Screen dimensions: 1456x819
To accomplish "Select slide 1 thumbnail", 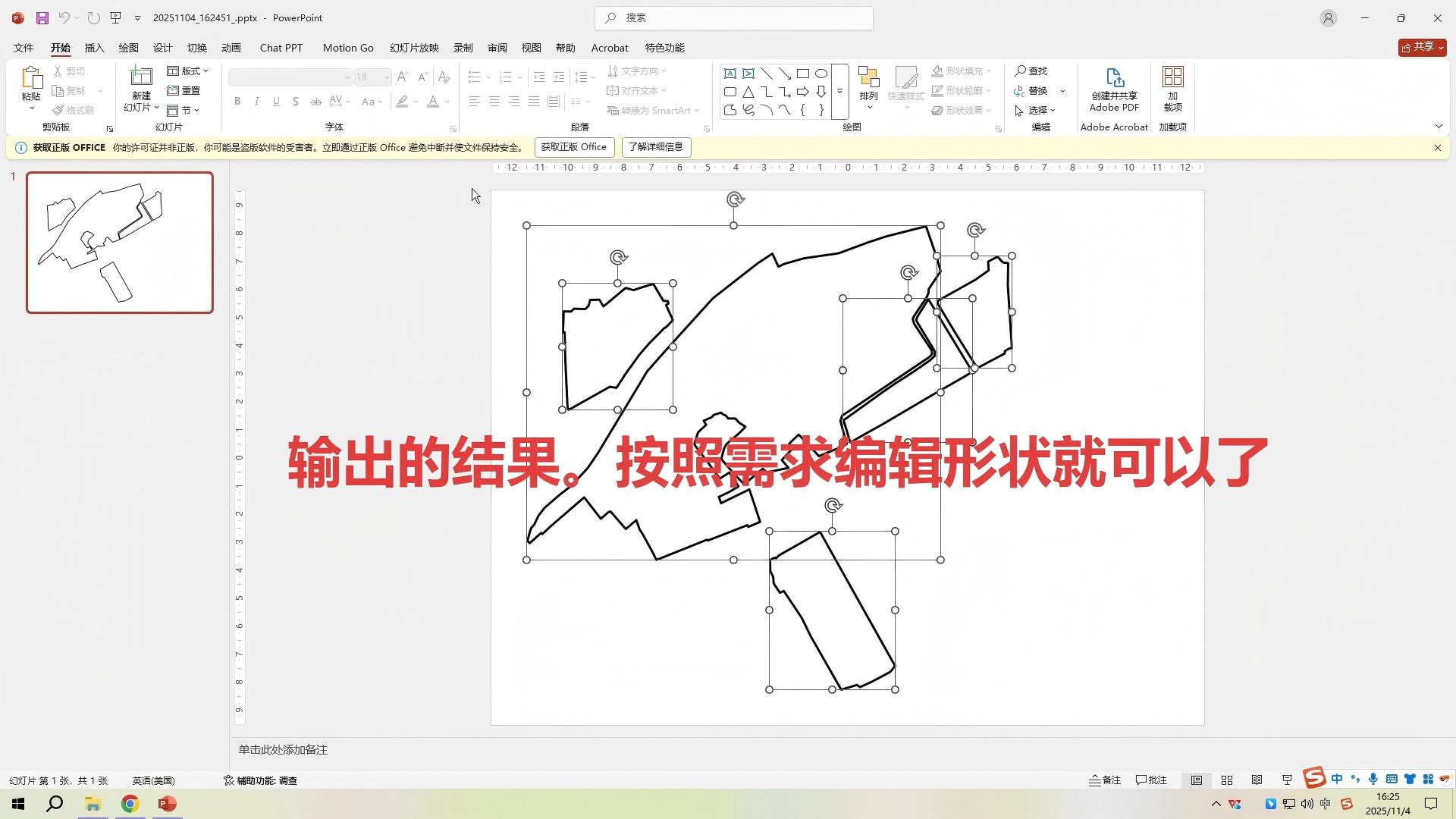I will (120, 243).
